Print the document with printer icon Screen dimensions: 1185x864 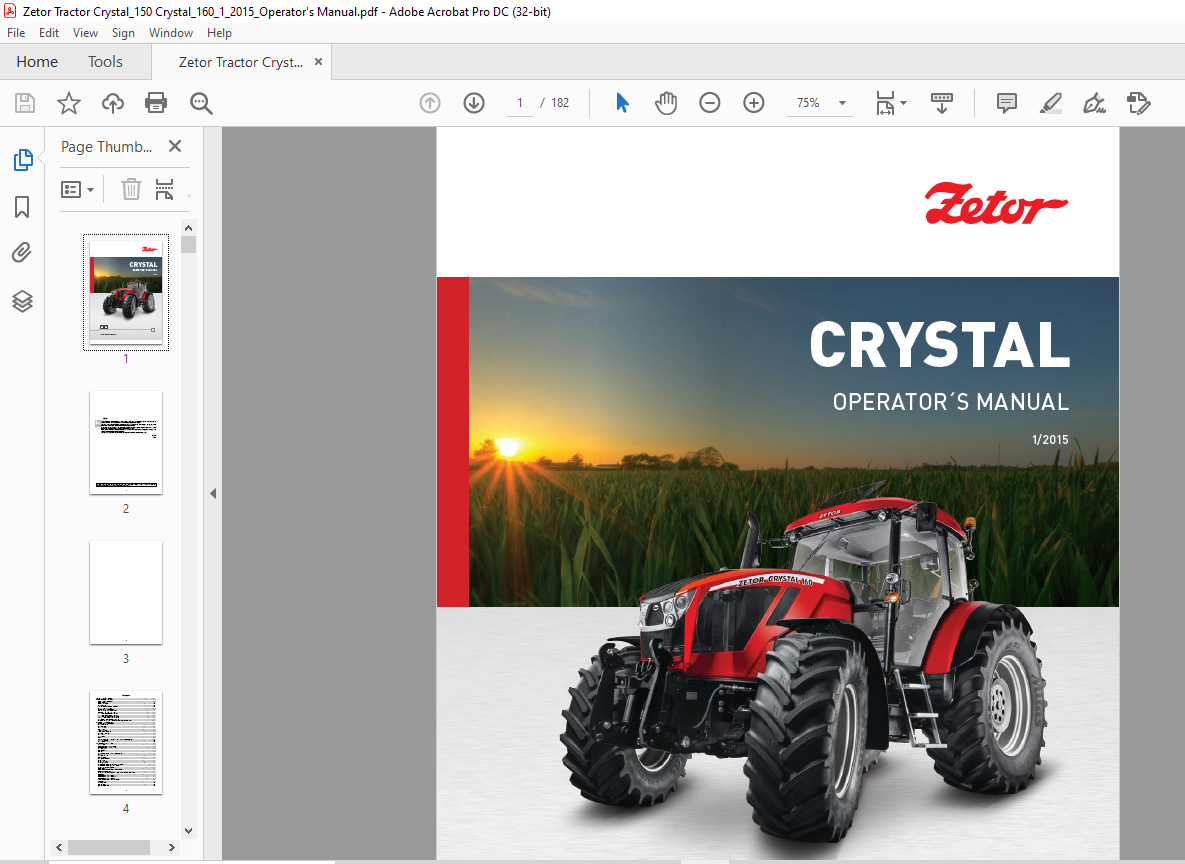[156, 103]
